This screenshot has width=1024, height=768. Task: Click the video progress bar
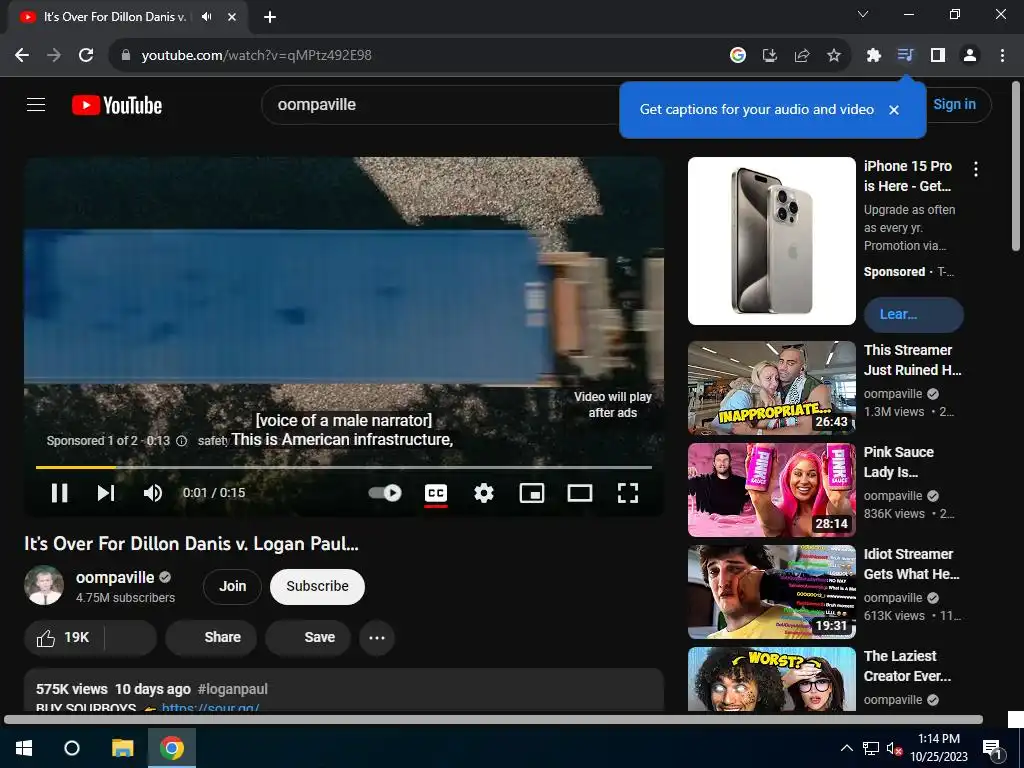coord(344,468)
